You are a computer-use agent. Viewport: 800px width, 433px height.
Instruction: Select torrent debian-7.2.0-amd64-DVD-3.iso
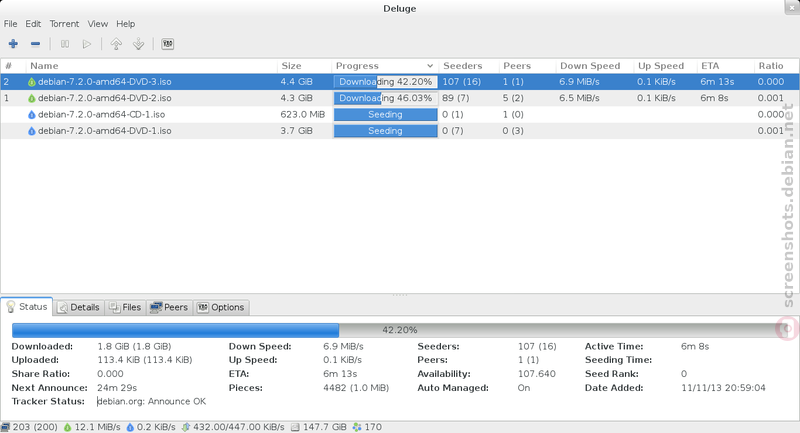[400, 82]
